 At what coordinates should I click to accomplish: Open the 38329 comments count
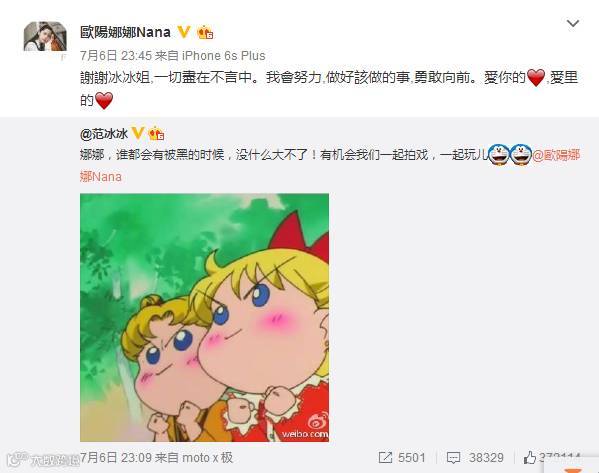[x=486, y=457]
